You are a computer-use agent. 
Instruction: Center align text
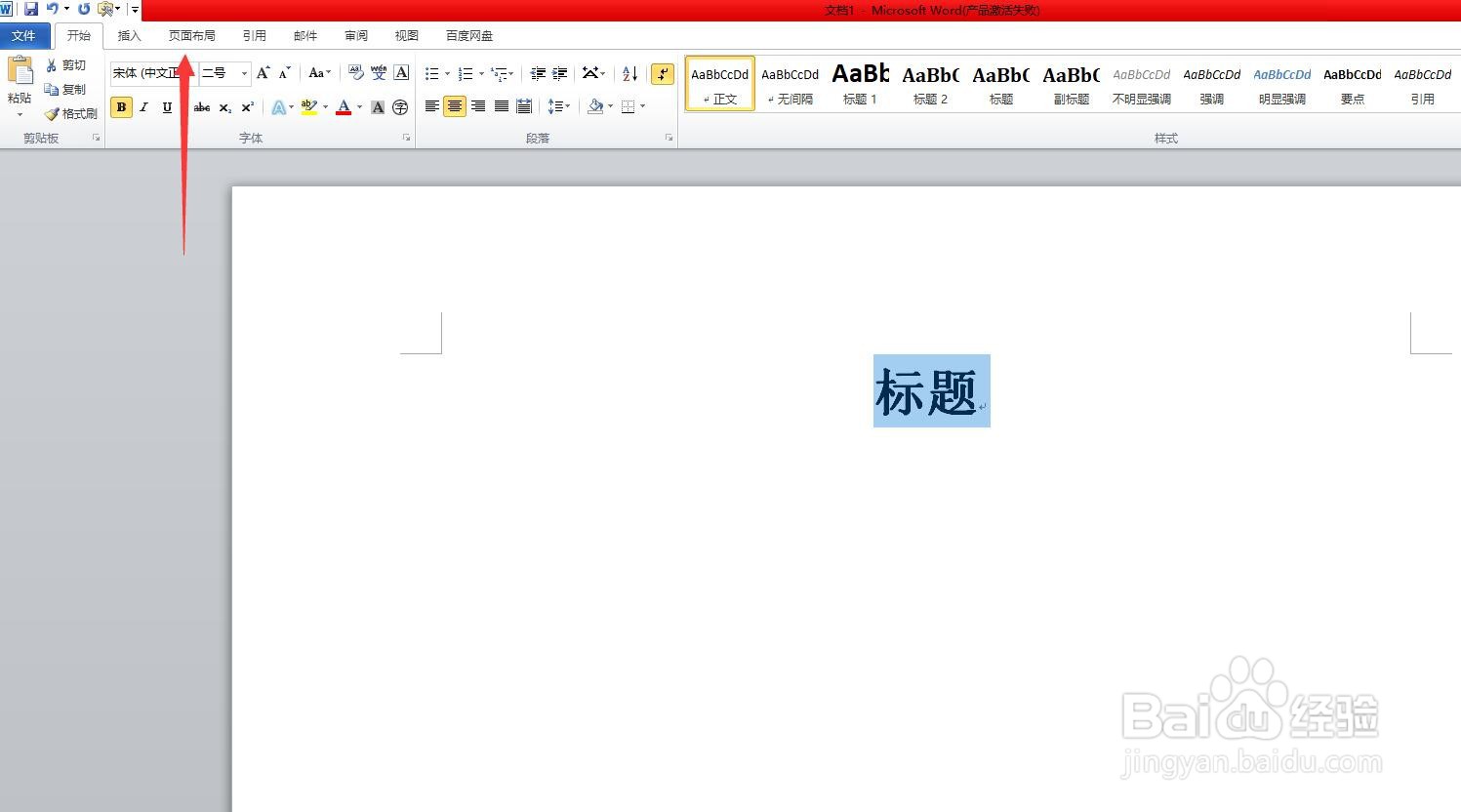coord(455,106)
